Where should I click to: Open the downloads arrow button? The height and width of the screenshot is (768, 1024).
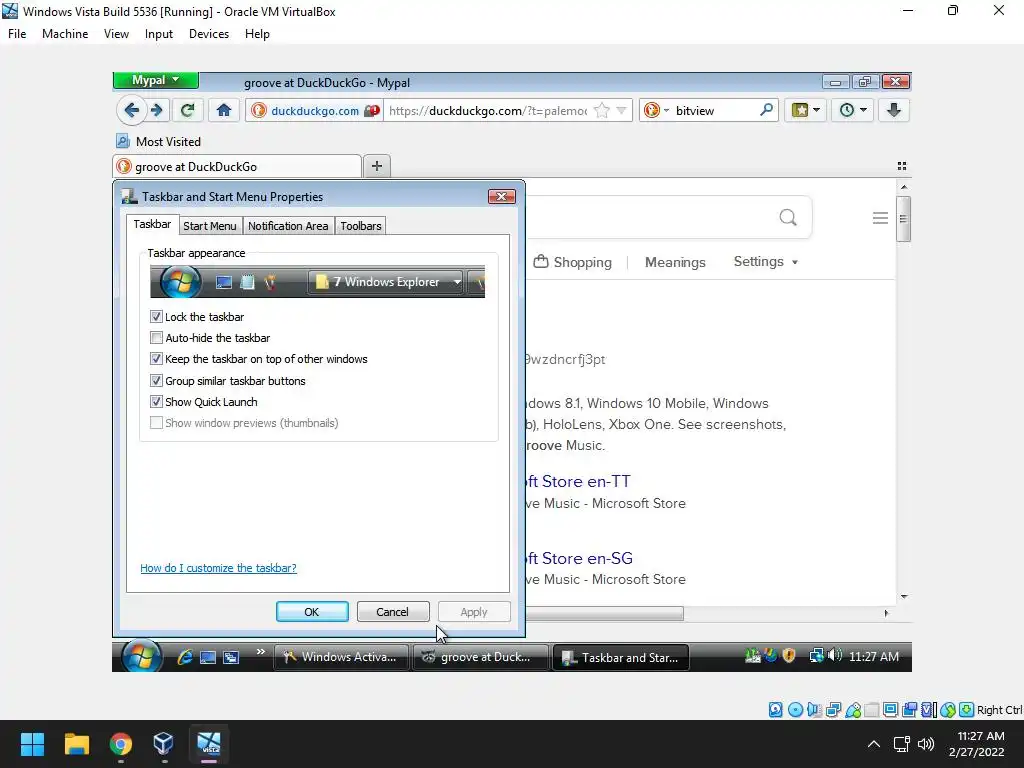pyautogui.click(x=893, y=110)
